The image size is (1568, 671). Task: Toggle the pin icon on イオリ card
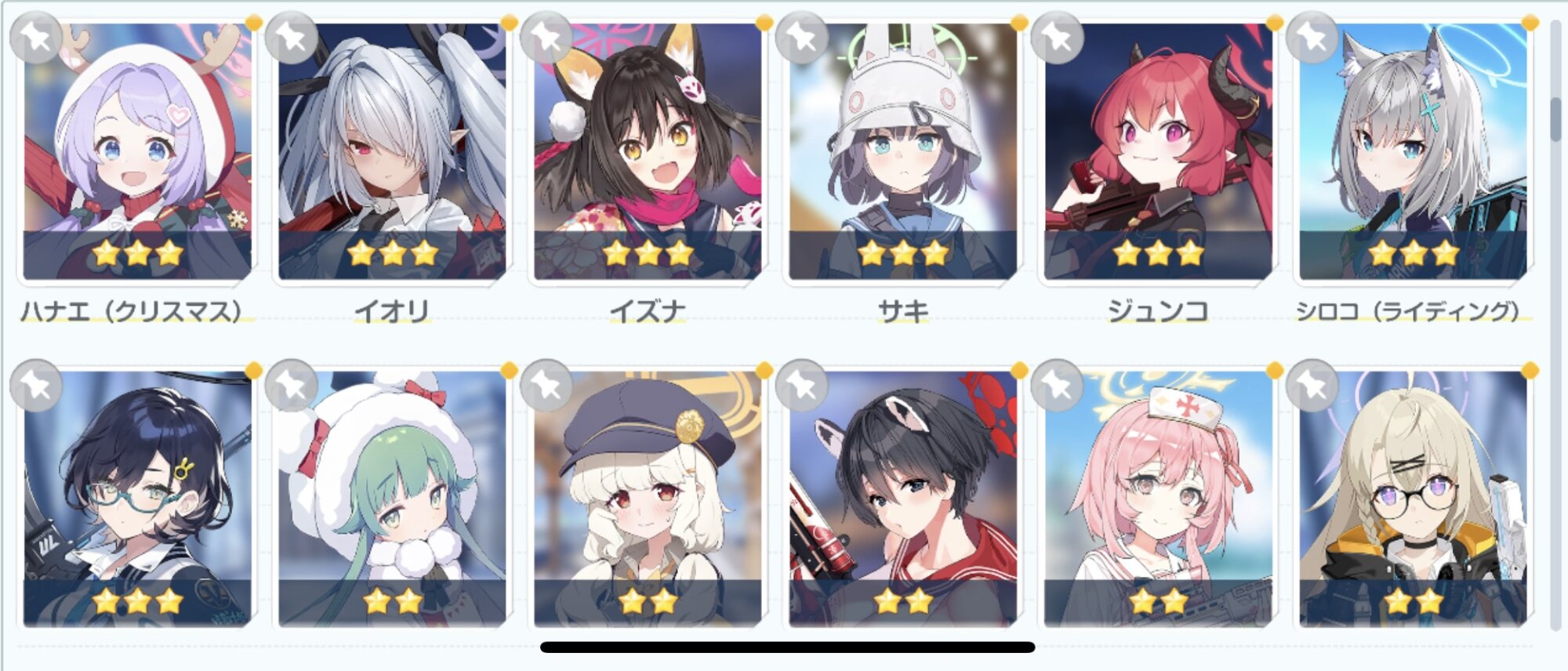[x=291, y=37]
